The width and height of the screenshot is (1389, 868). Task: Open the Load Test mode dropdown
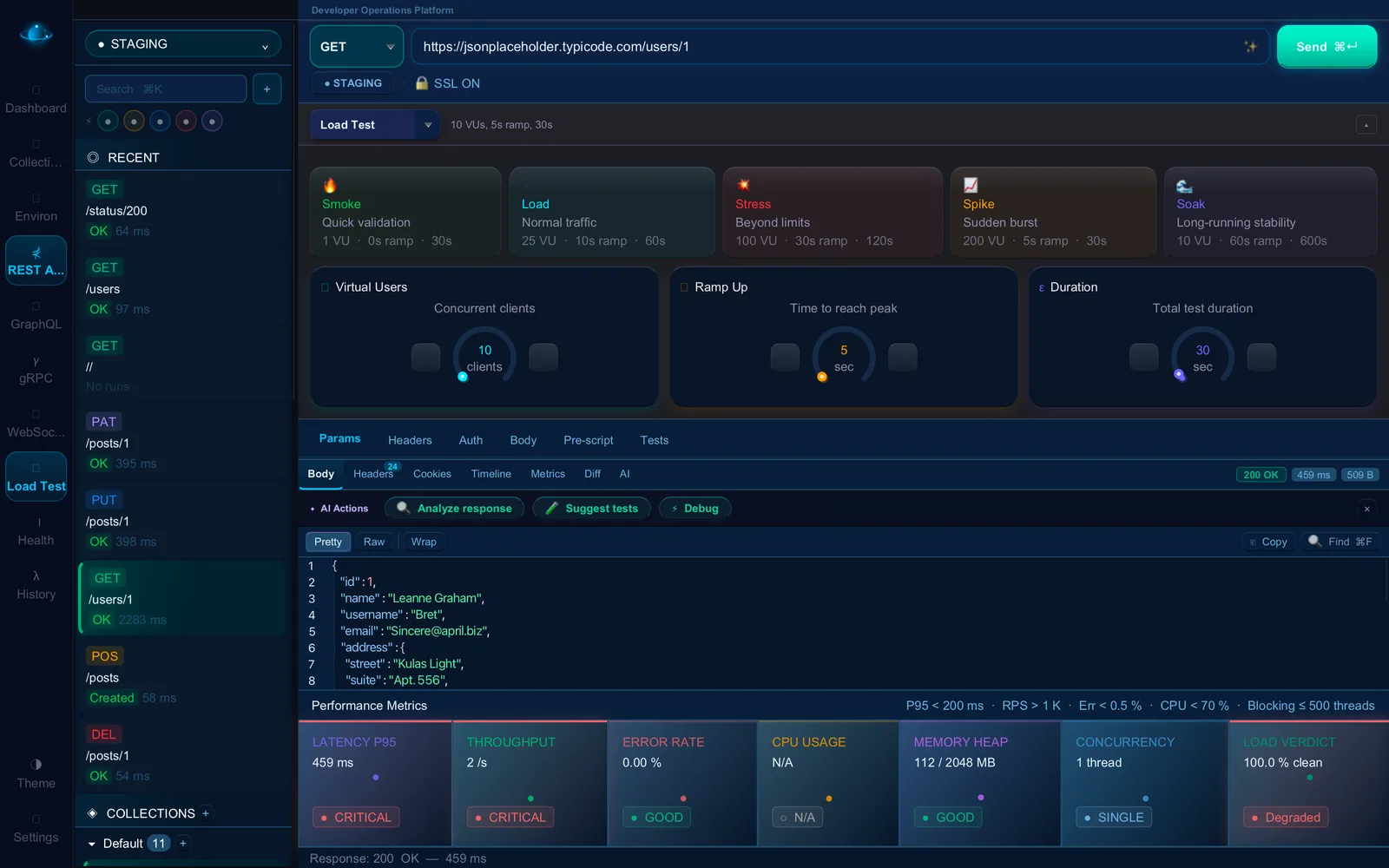point(374,124)
